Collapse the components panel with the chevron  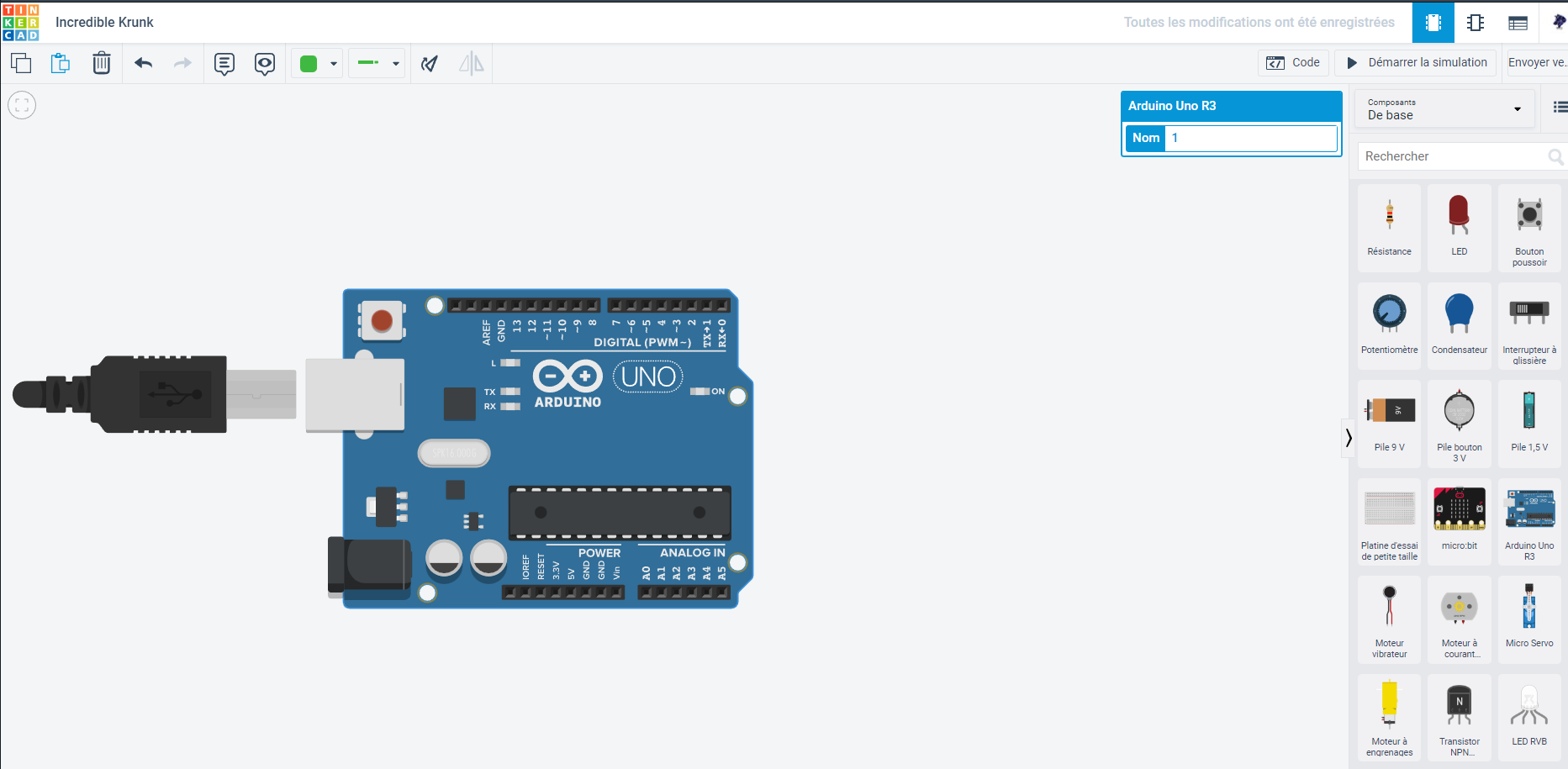coord(1349,438)
